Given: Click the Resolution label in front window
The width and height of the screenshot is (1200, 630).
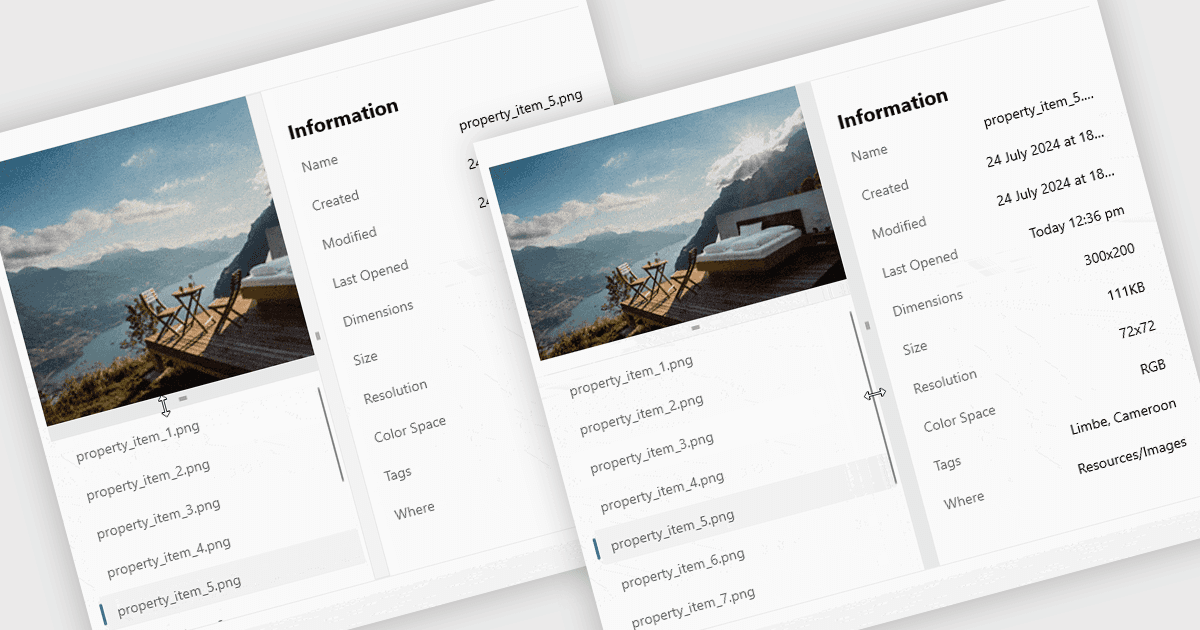Looking at the screenshot, I should [945, 381].
